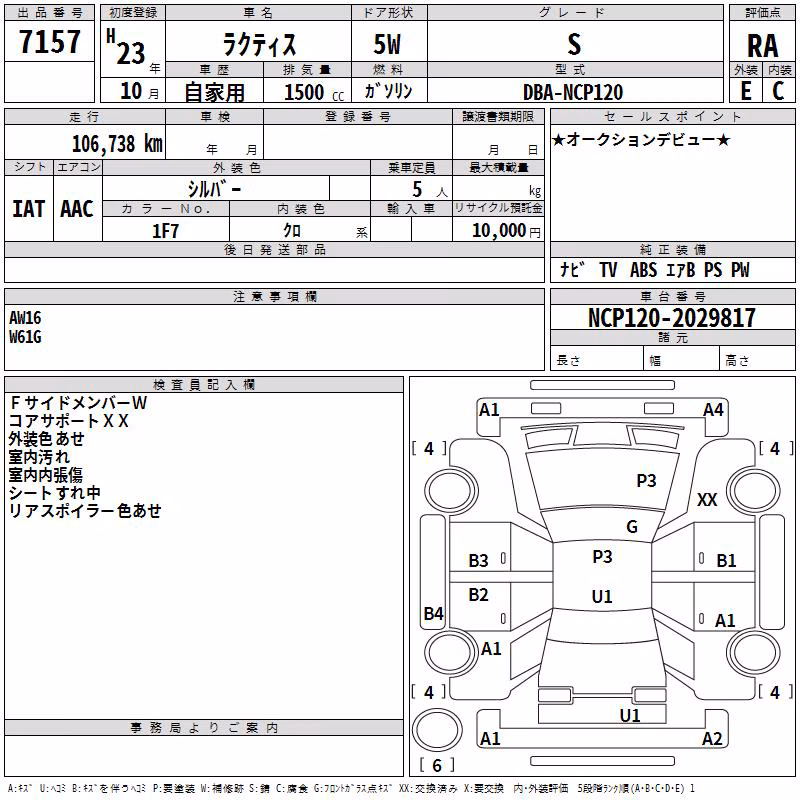Click the AW16 caution note
800x800 pixels.
(25, 318)
